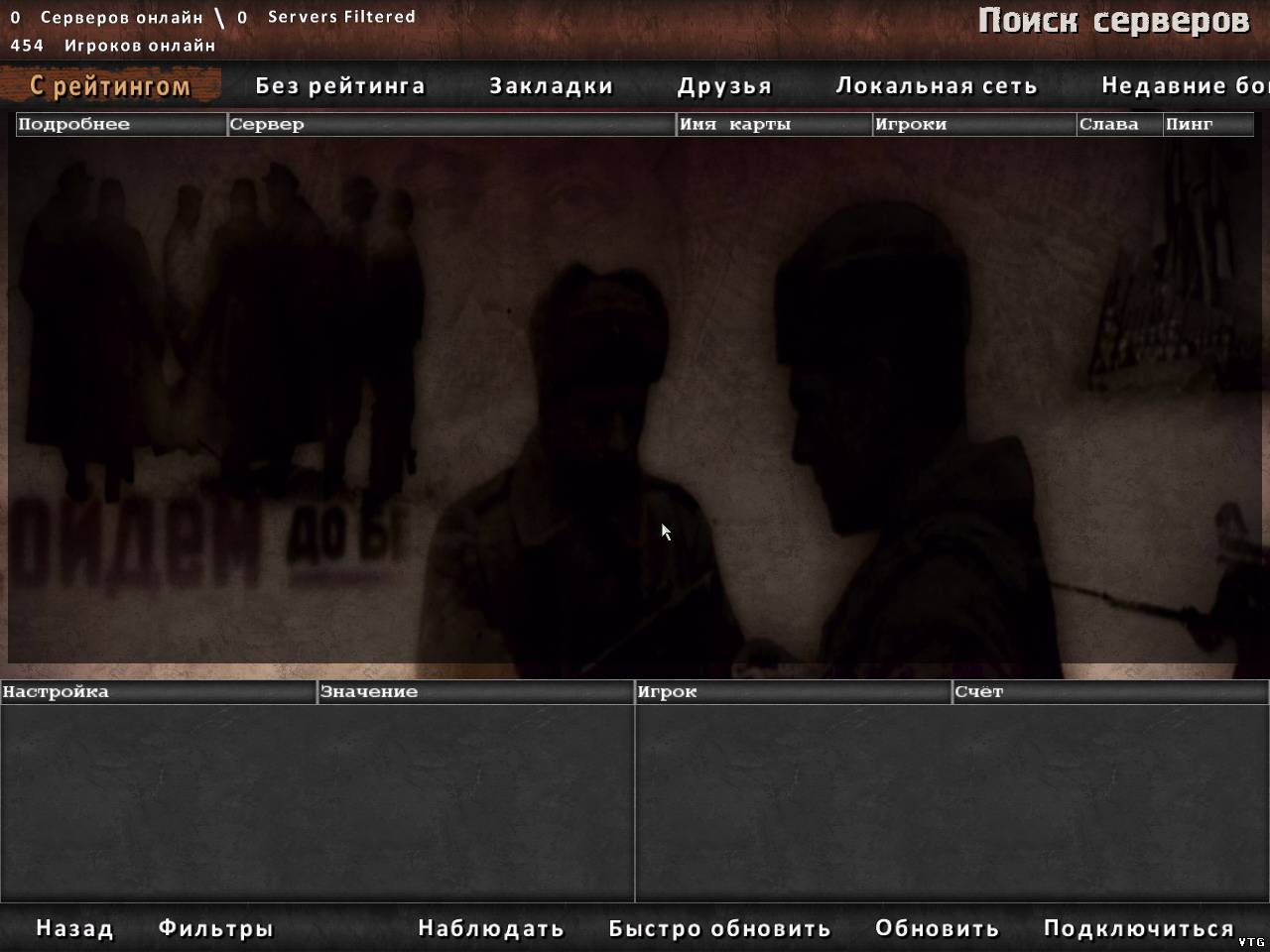Open the 'Локальная сеть' tab
This screenshot has height=952, width=1270.
pos(936,86)
